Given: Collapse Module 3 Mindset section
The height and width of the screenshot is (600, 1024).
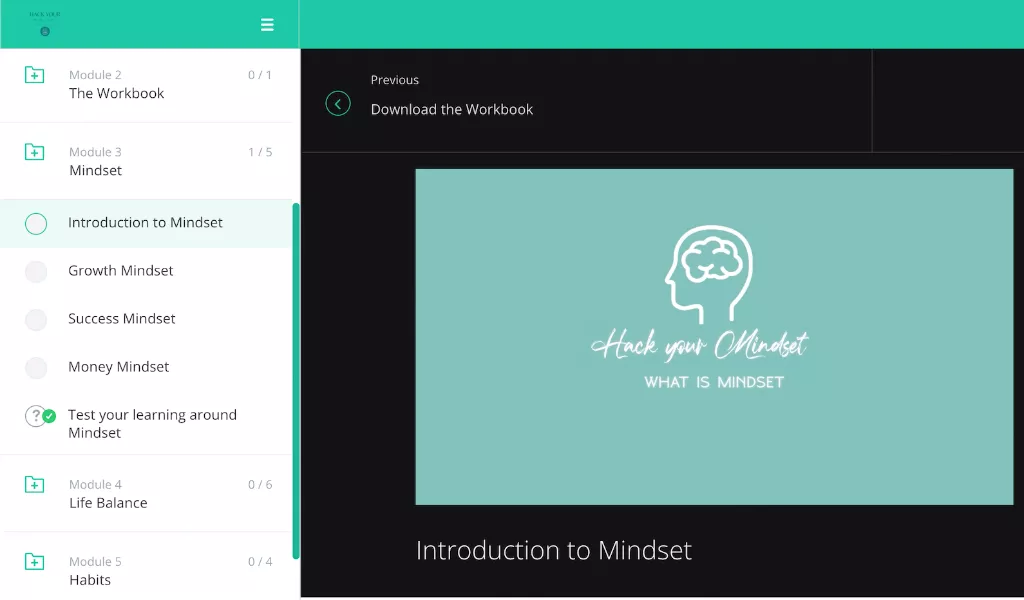Looking at the screenshot, I should (146, 161).
